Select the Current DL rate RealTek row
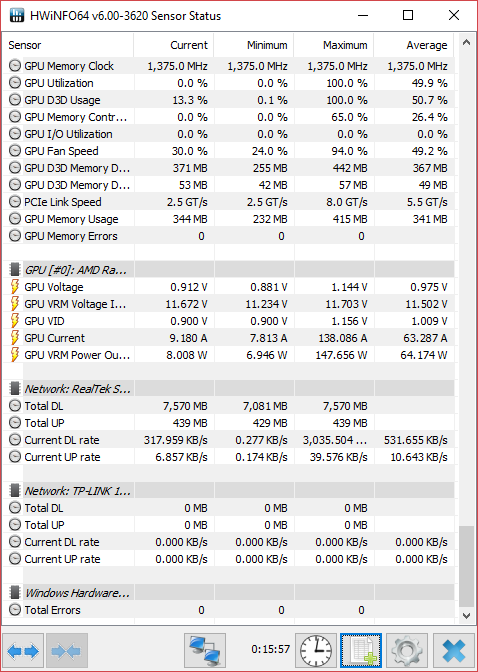The image size is (478, 672). tap(229, 440)
